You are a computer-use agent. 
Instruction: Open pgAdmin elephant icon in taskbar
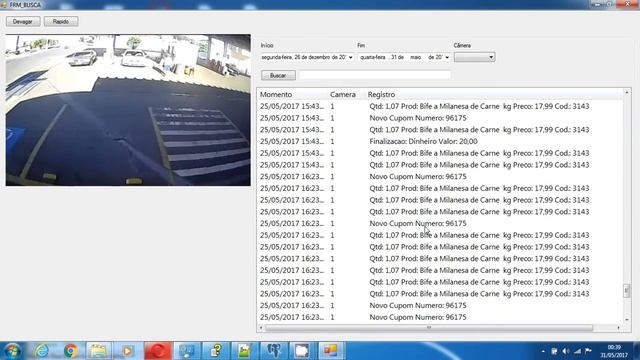point(273,351)
